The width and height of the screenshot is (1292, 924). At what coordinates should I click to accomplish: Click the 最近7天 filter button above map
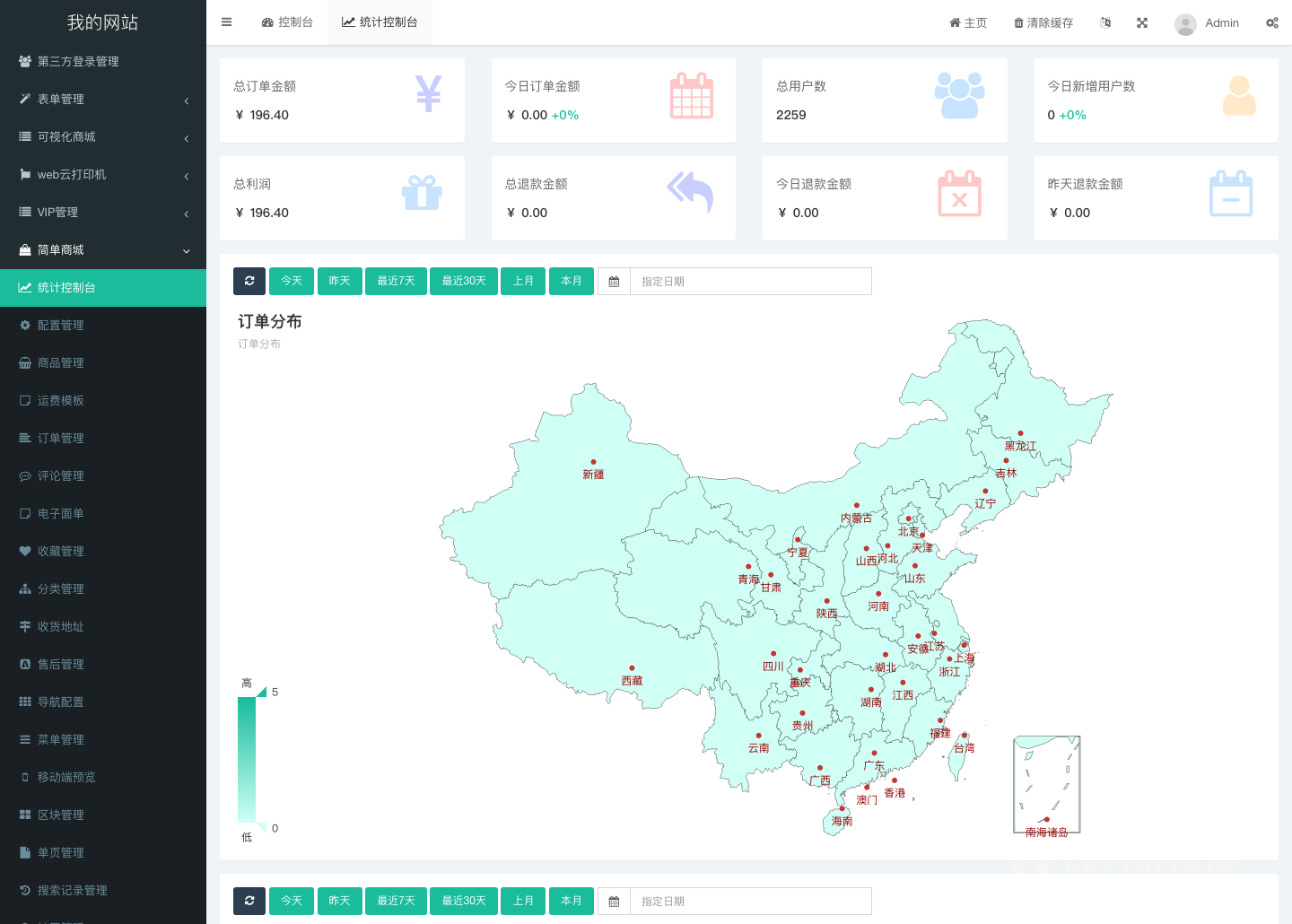click(396, 281)
